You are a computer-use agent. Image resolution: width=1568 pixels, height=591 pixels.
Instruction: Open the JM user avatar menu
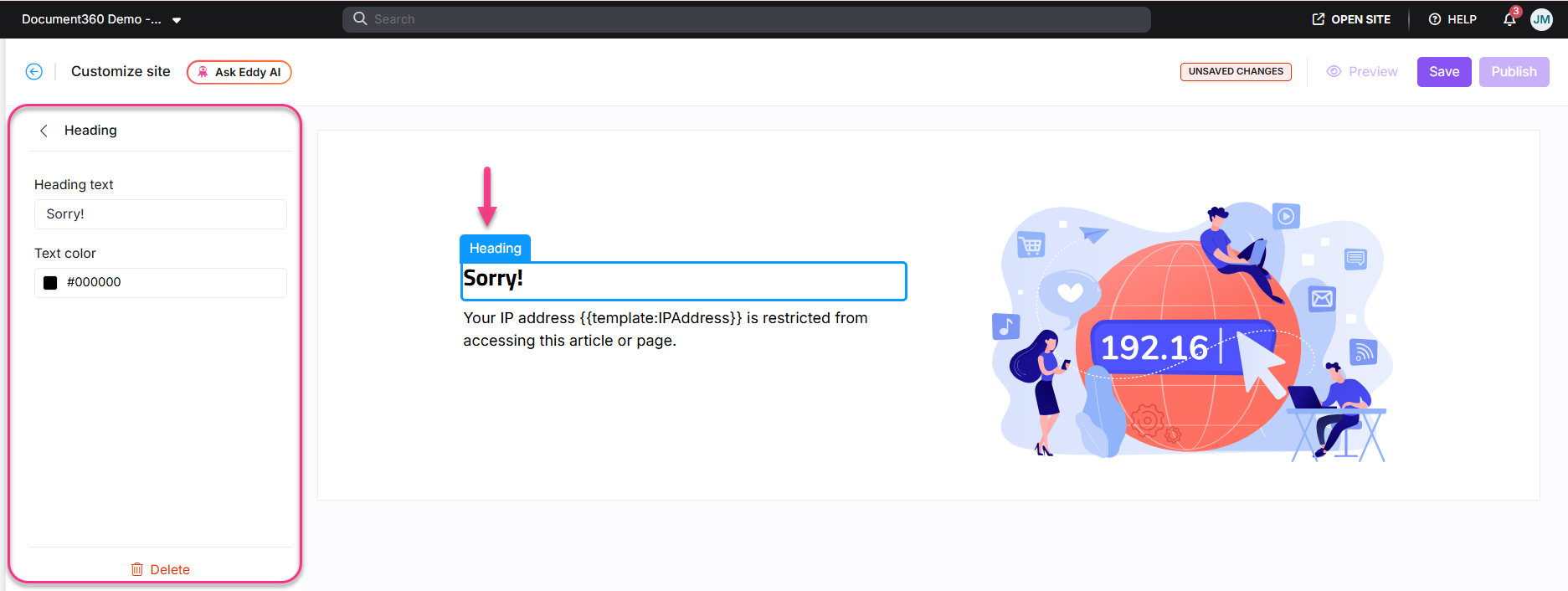[x=1541, y=19]
